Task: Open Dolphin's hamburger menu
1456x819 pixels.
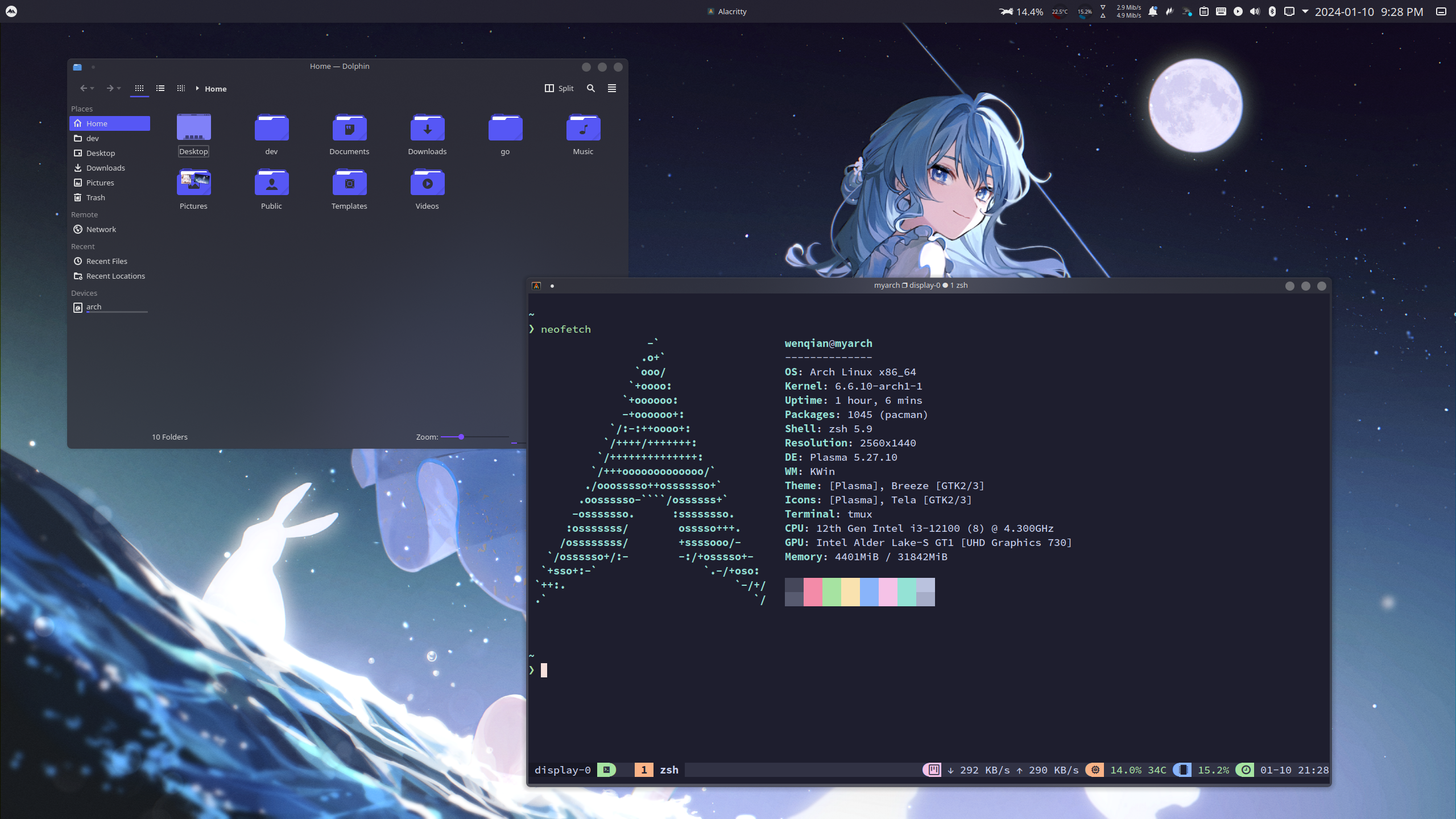Action: click(612, 88)
